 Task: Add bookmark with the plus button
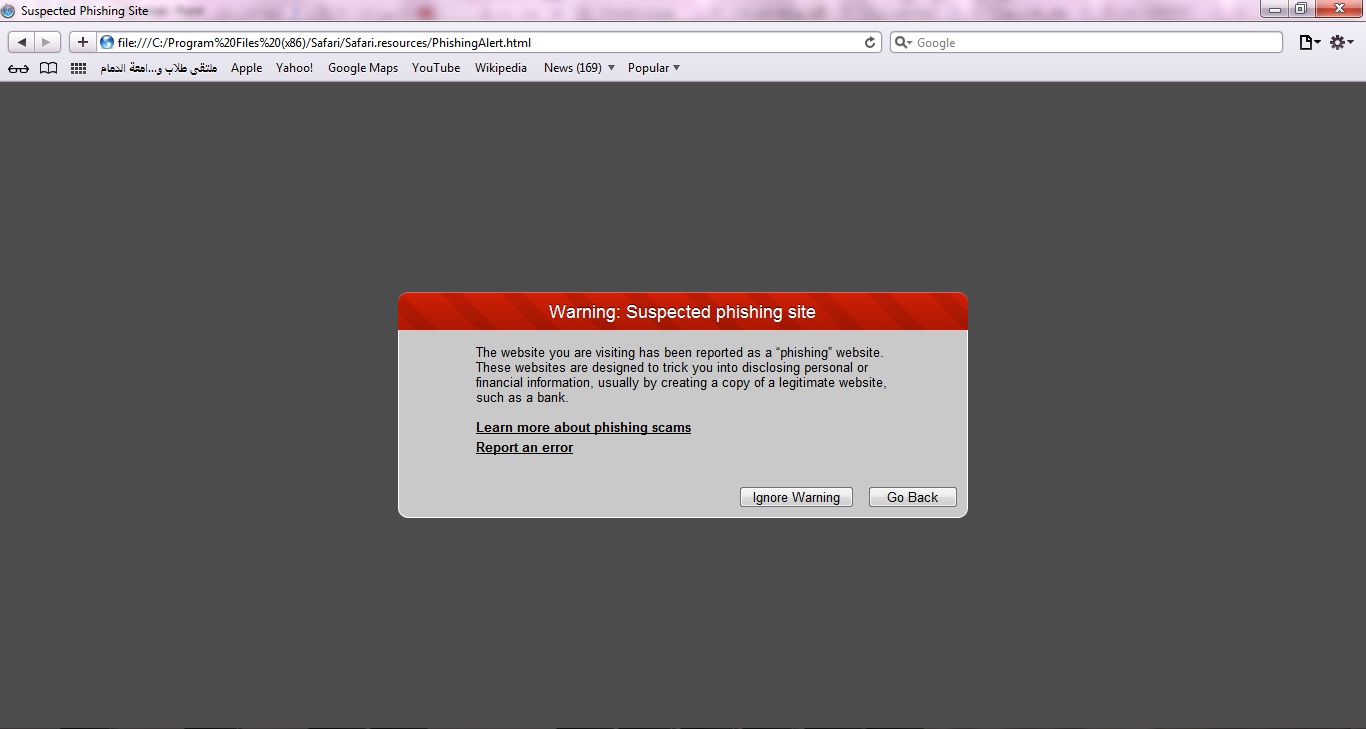click(x=83, y=42)
